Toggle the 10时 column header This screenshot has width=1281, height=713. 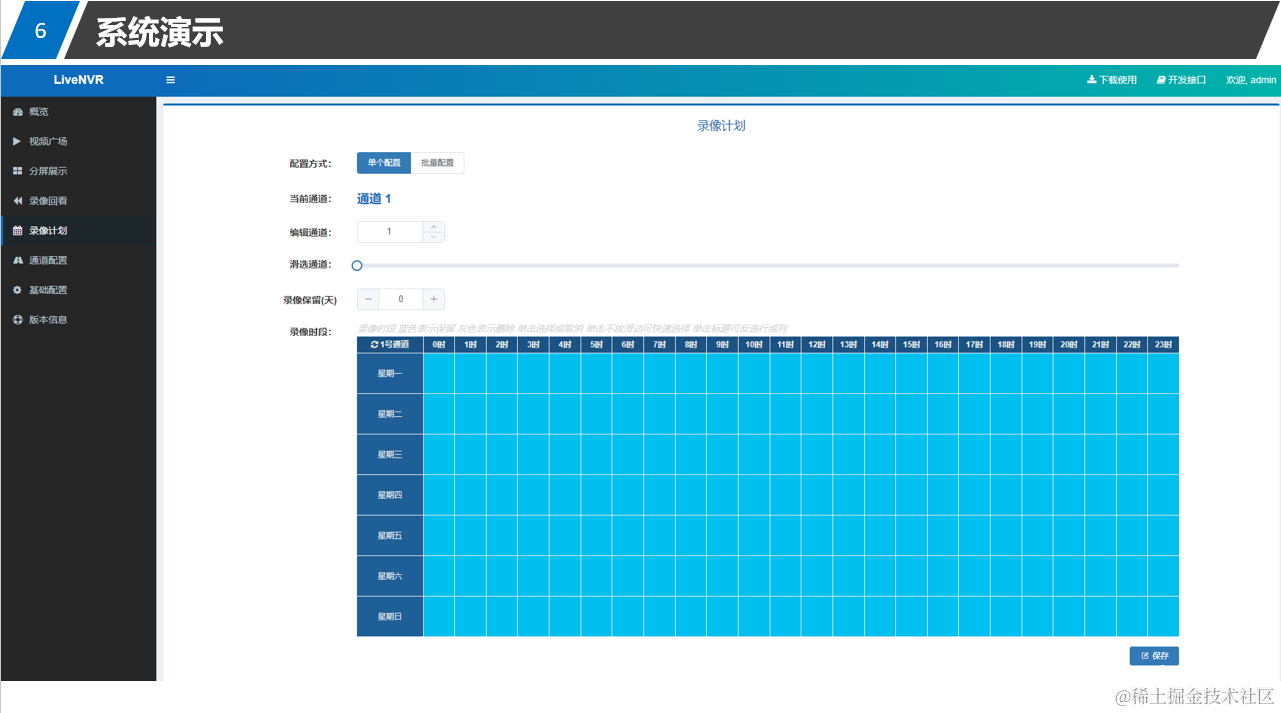coord(754,344)
